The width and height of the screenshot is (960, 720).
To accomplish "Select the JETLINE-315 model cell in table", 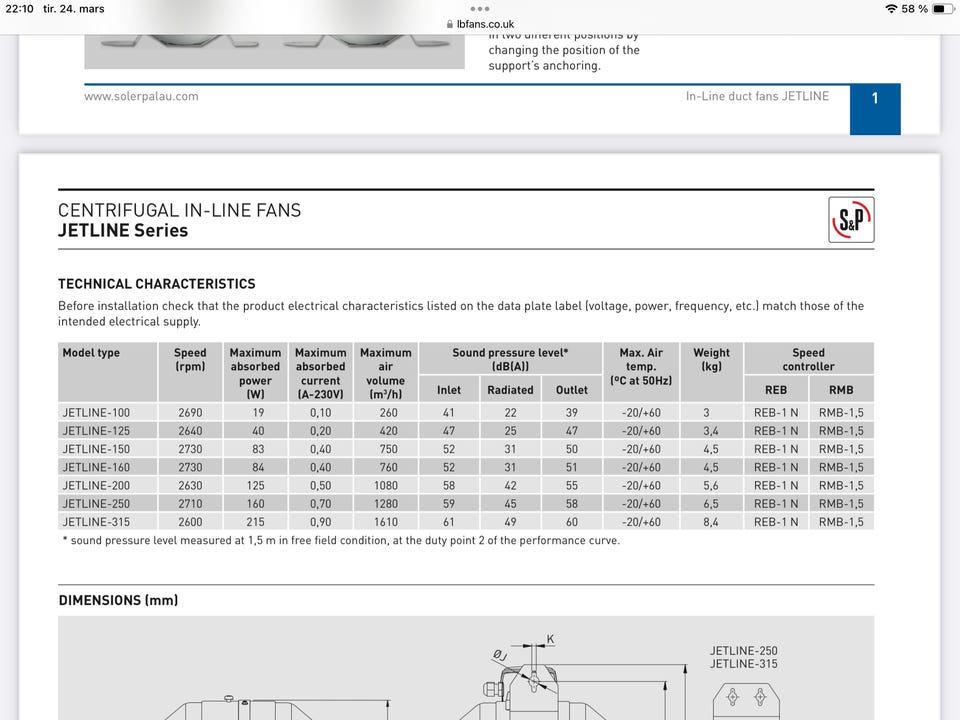I will pos(108,522).
